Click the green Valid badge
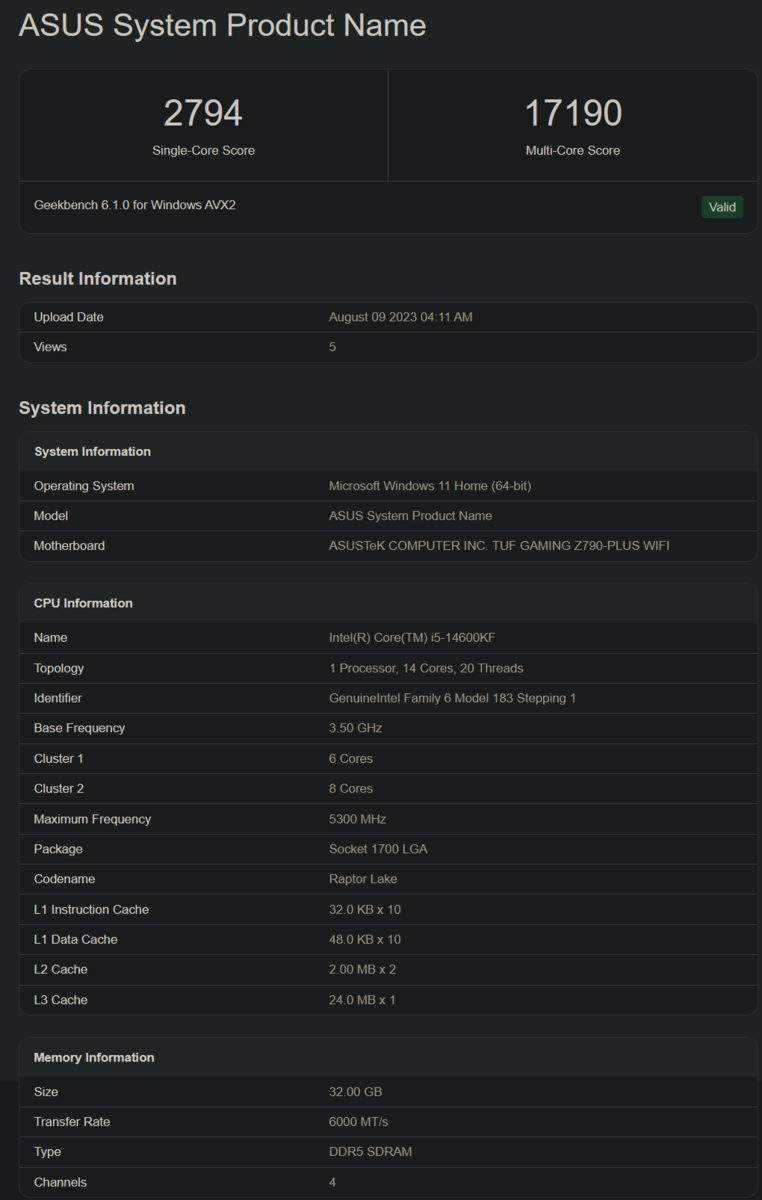 (x=722, y=207)
